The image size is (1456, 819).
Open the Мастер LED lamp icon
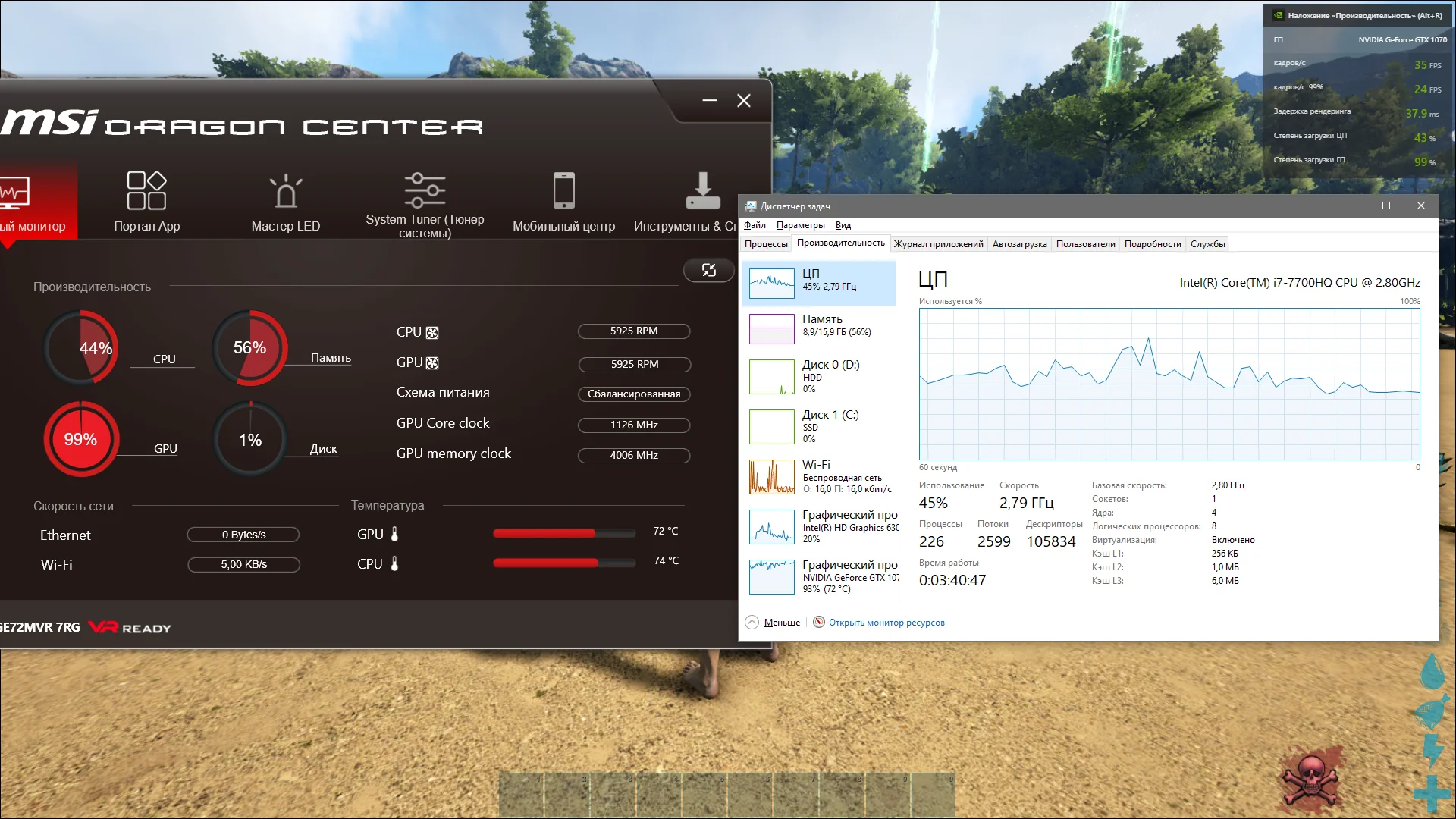pos(286,190)
